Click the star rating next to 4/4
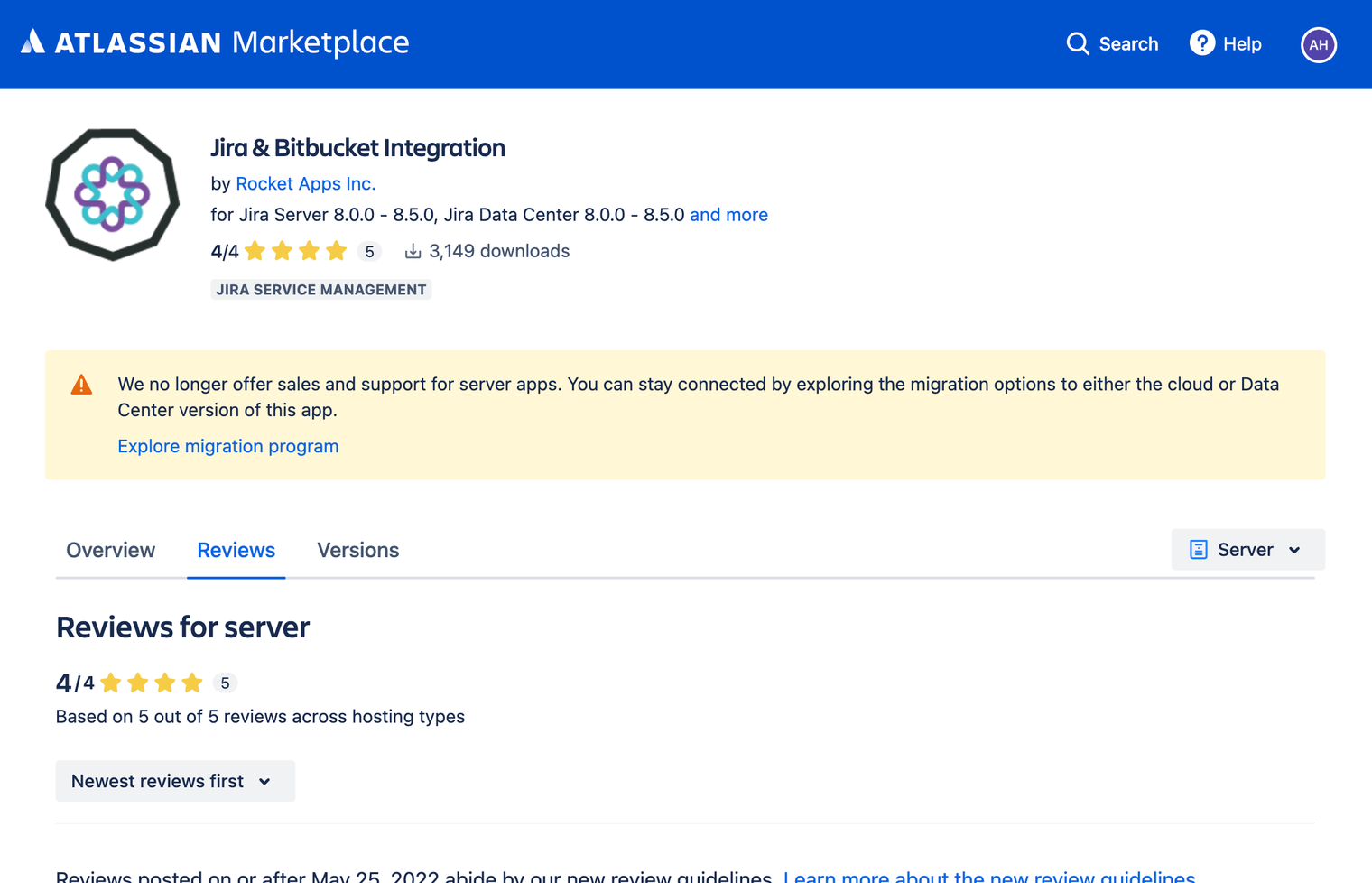This screenshot has height=883, width=1372. click(x=295, y=250)
